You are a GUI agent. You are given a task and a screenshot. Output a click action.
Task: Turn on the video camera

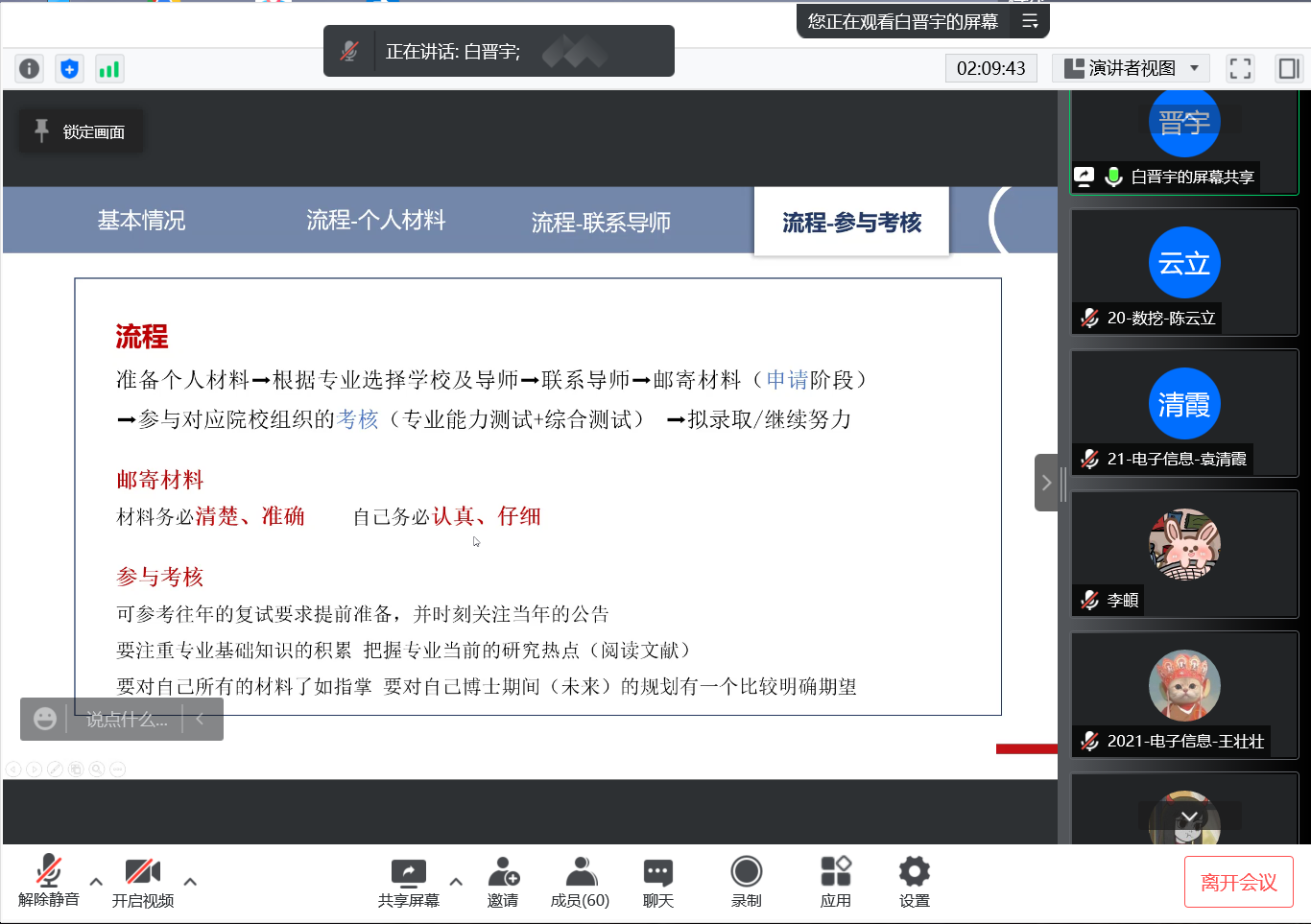point(142,882)
